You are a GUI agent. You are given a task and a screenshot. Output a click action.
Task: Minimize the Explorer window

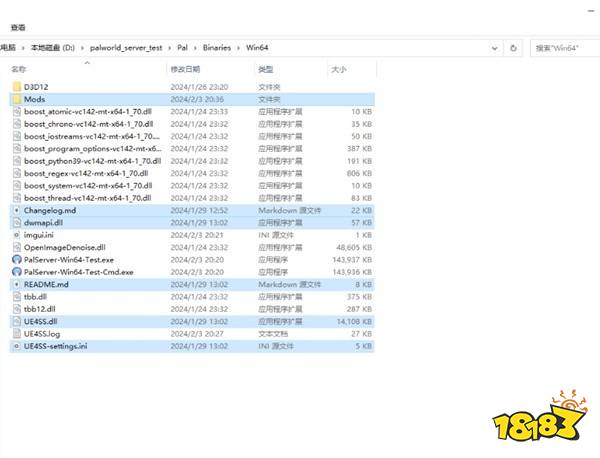(x=590, y=11)
